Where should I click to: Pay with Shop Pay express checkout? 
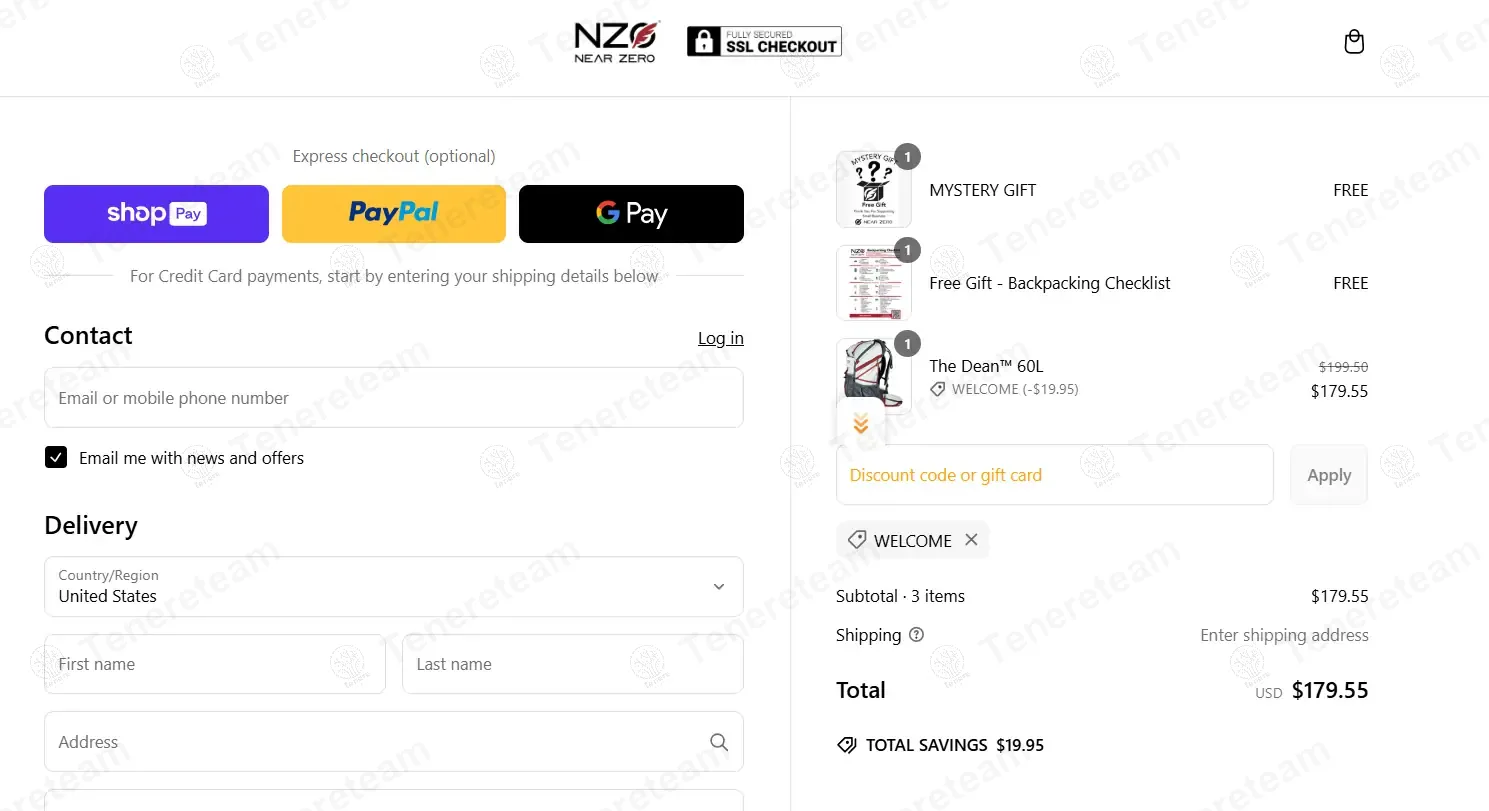click(x=156, y=214)
